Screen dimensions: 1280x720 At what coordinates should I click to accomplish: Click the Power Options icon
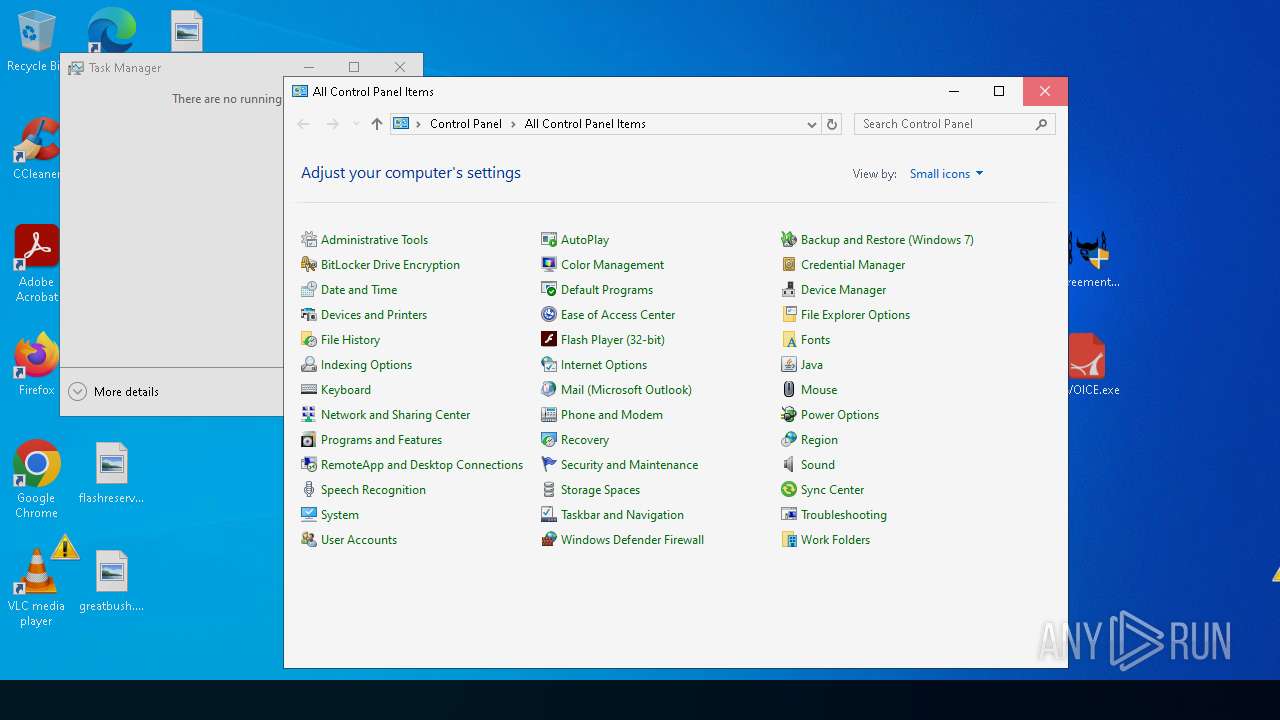tap(789, 415)
